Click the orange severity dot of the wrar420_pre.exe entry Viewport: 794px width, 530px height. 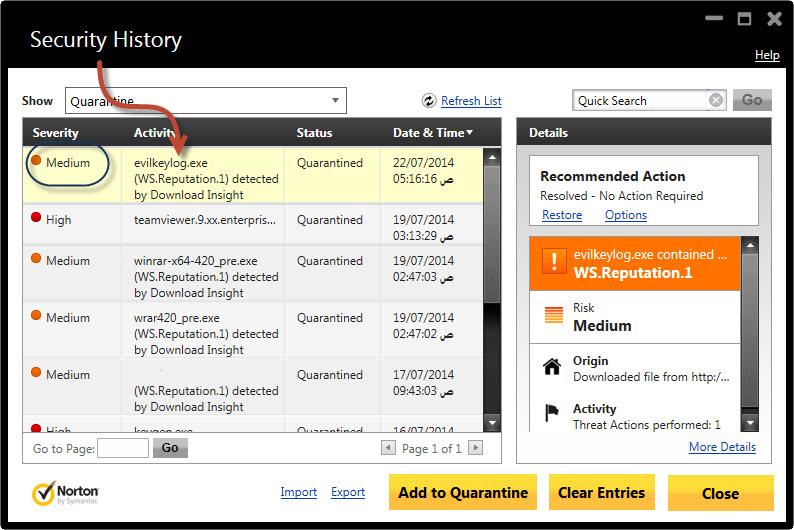(36, 315)
